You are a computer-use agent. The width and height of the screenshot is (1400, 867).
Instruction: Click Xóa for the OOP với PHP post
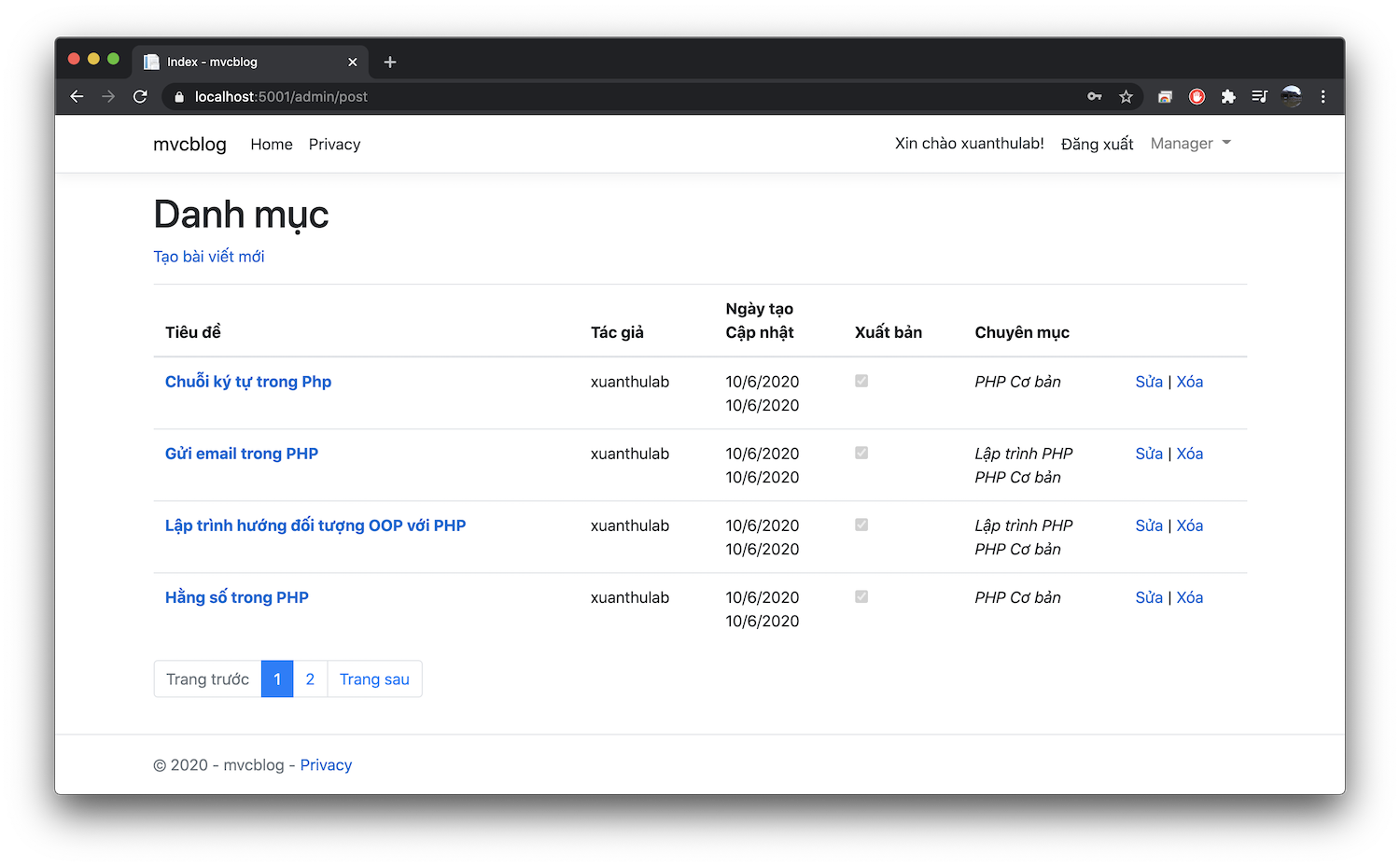pos(1189,524)
